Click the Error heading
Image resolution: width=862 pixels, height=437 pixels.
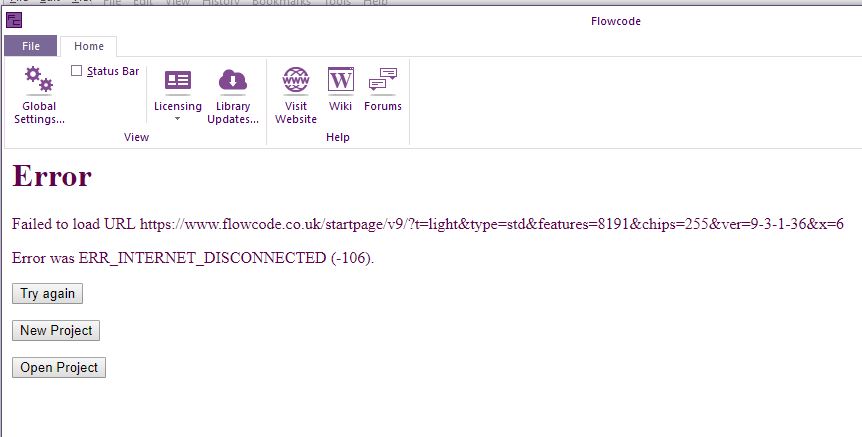point(52,176)
